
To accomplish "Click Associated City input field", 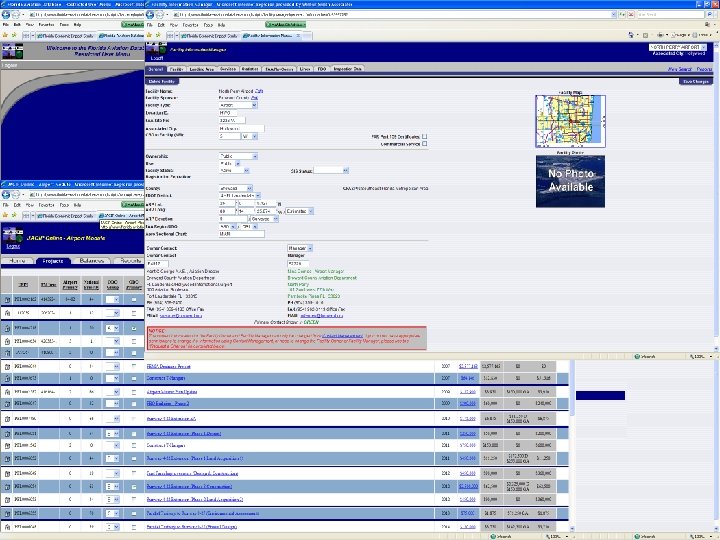I will [x=242, y=129].
